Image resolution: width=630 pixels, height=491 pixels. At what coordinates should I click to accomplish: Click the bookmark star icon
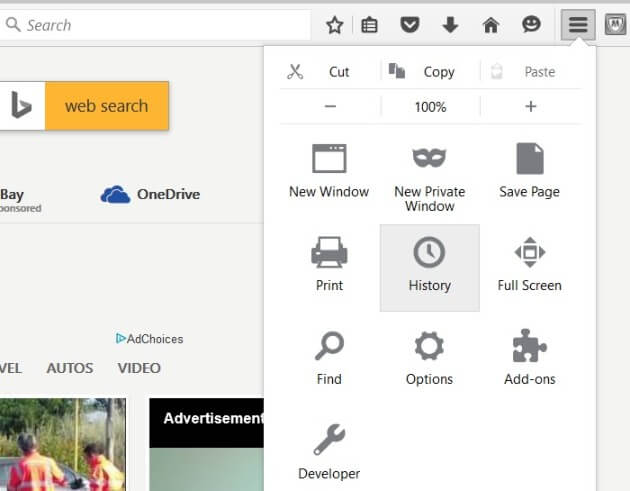[335, 25]
